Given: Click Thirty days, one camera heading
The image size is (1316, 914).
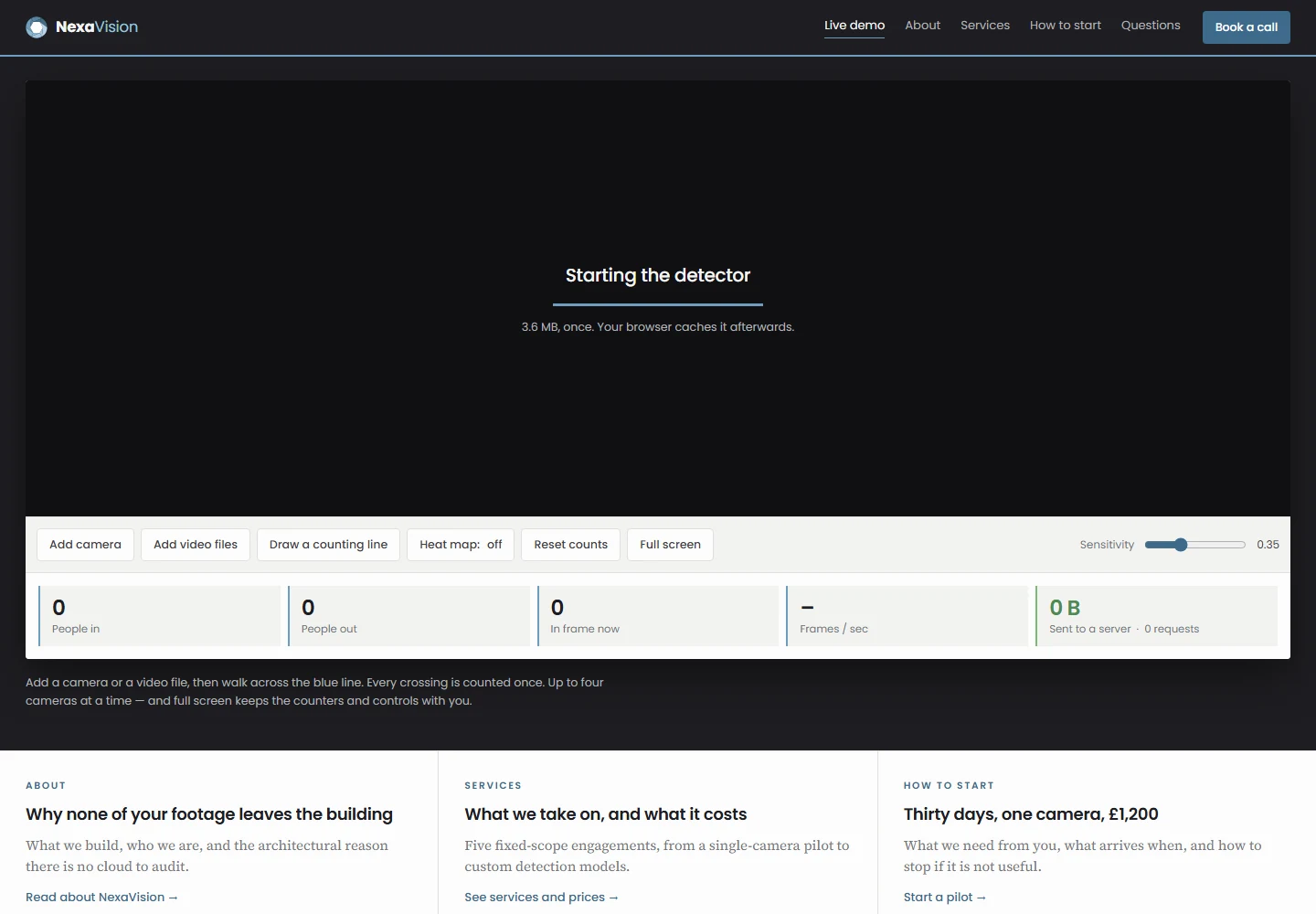Looking at the screenshot, I should click(x=1031, y=814).
